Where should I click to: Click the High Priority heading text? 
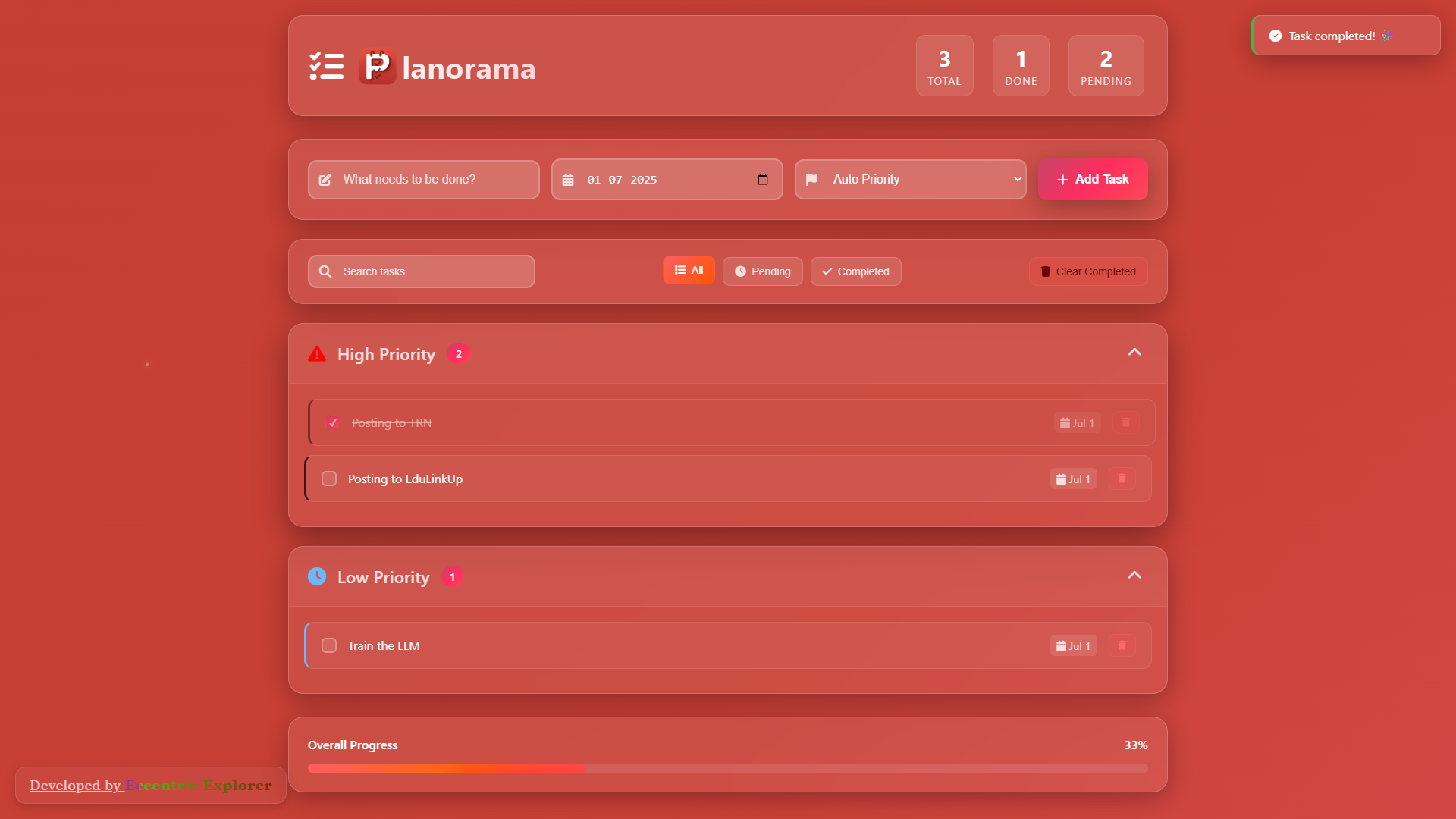(x=386, y=354)
